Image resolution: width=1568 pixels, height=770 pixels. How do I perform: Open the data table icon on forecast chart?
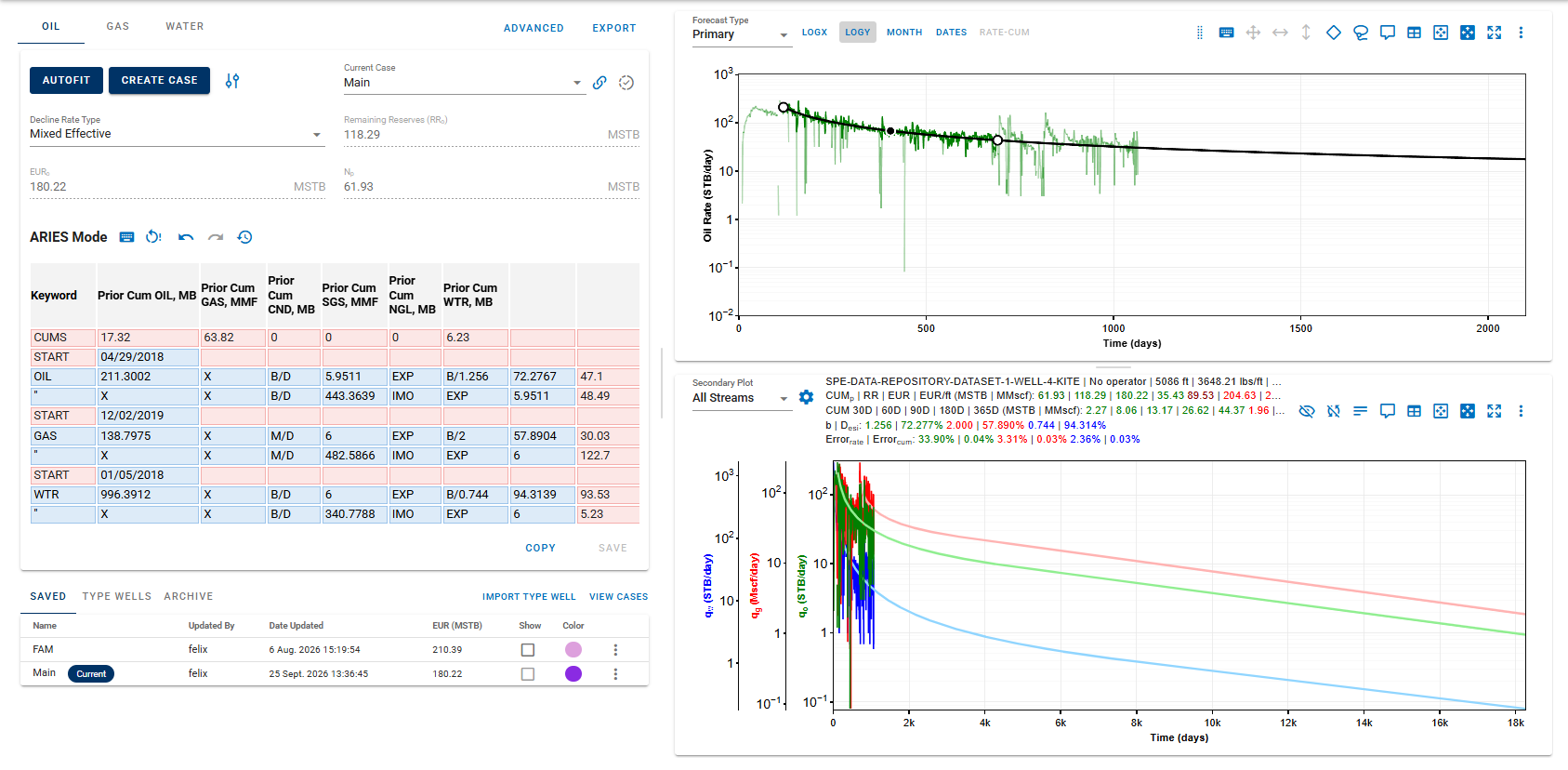pos(1414,33)
